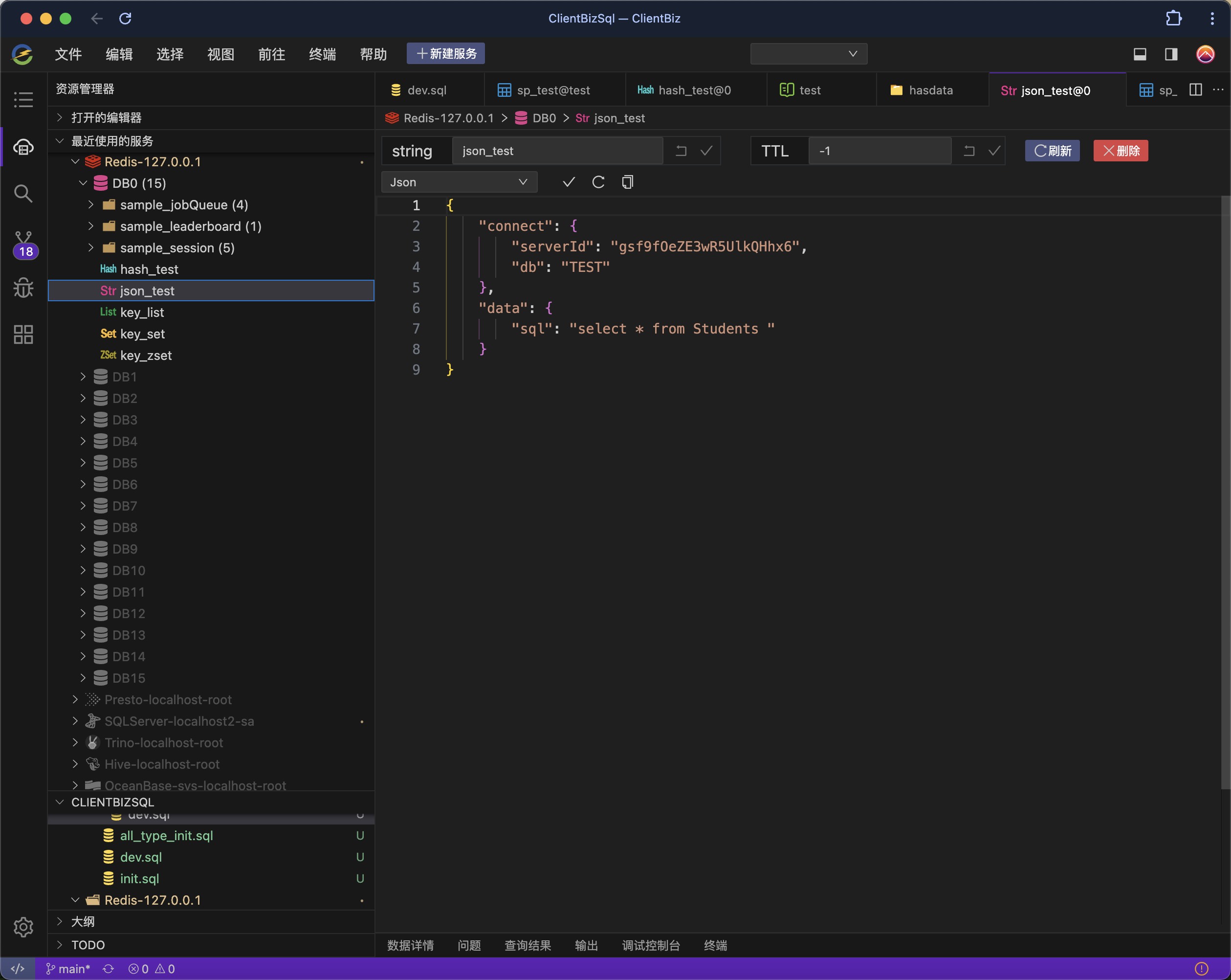This screenshot has height=980, width=1231.
Task: Click the editor vertical scrollbar
Action: (x=1225, y=491)
